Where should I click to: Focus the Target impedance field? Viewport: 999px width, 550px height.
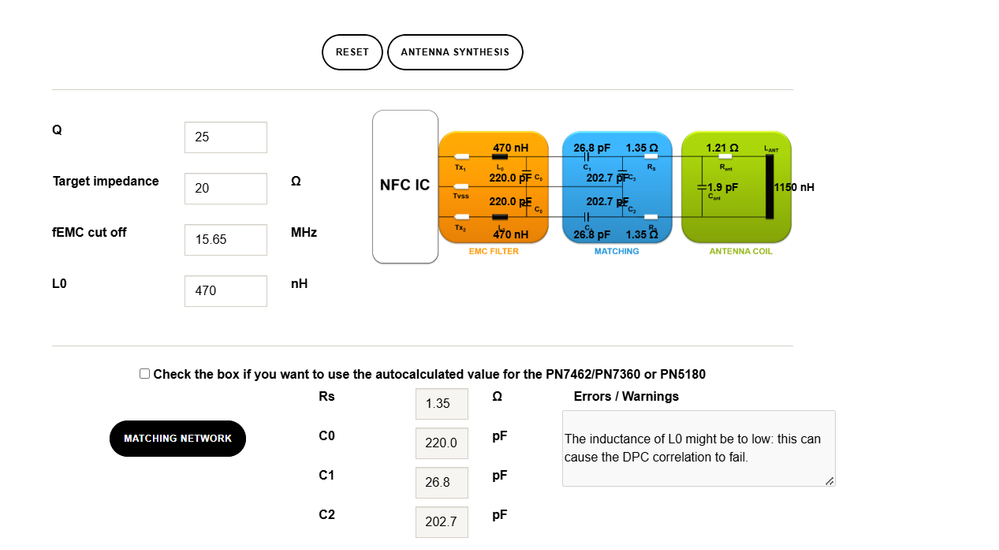coord(225,188)
